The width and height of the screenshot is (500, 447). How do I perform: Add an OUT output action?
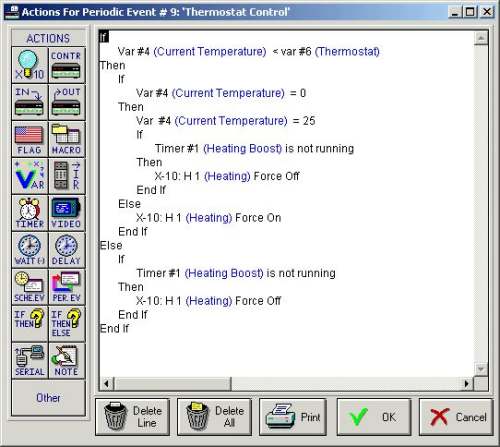click(x=66, y=102)
